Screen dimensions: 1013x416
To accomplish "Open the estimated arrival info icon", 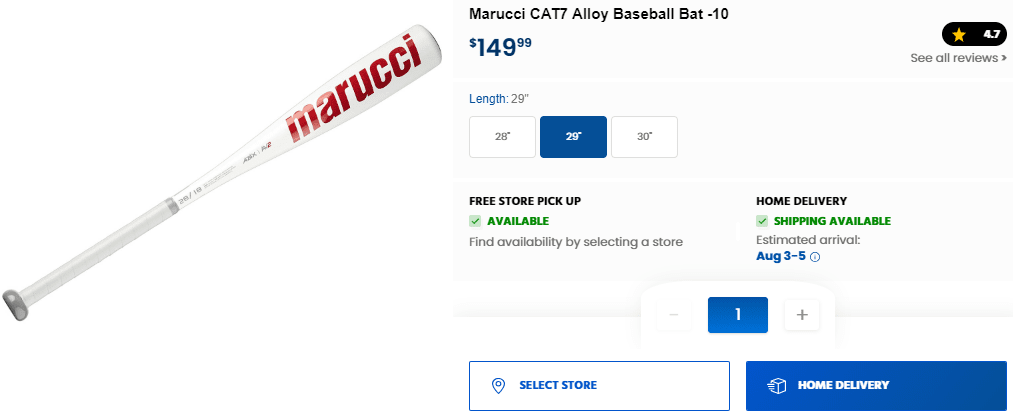I will [x=815, y=257].
